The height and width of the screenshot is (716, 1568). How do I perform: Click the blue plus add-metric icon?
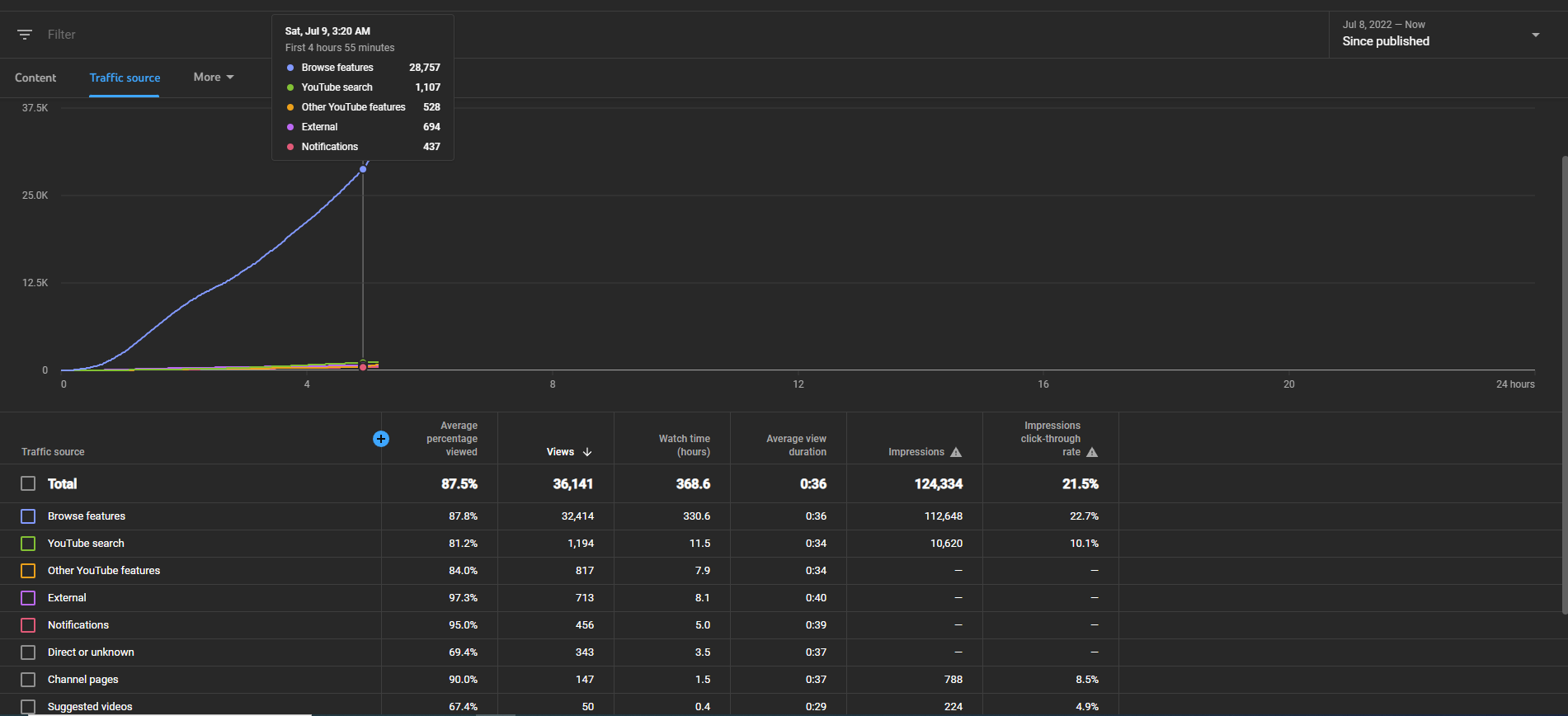(381, 439)
